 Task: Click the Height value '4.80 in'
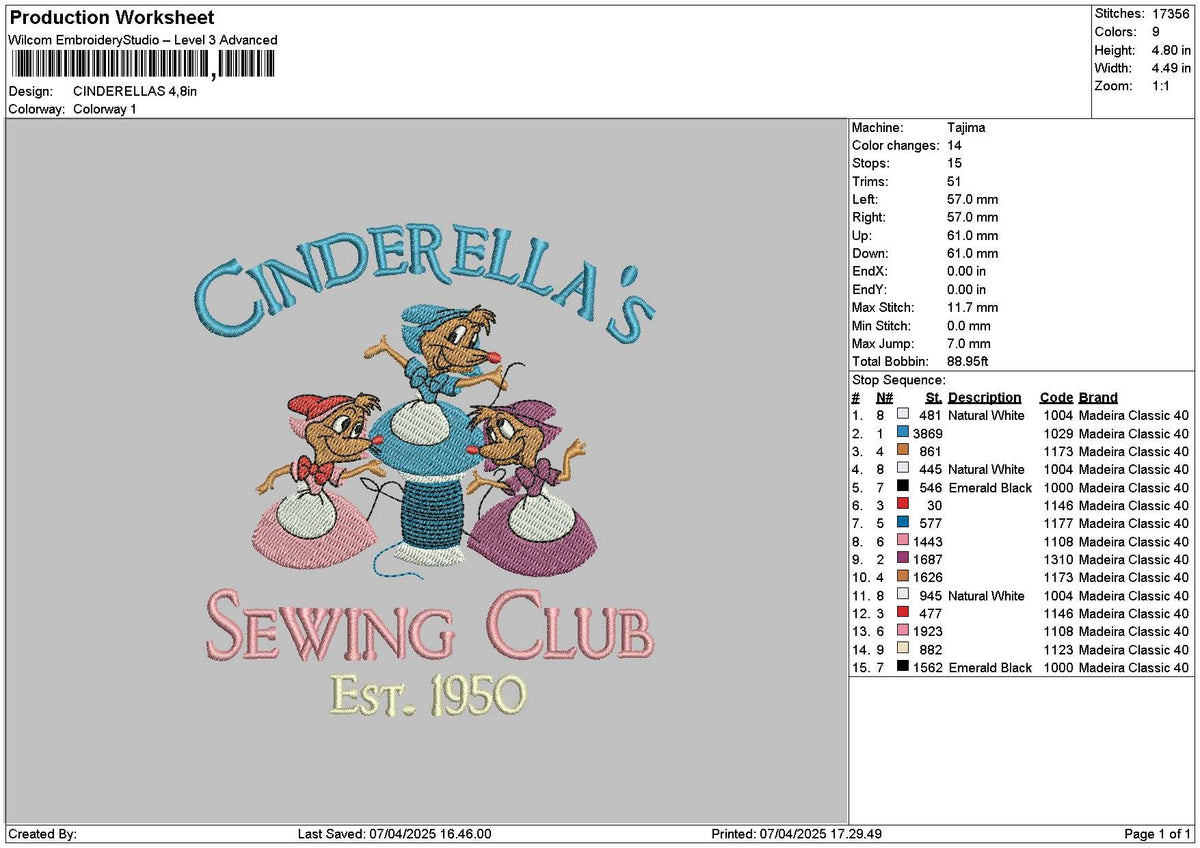coord(1171,50)
